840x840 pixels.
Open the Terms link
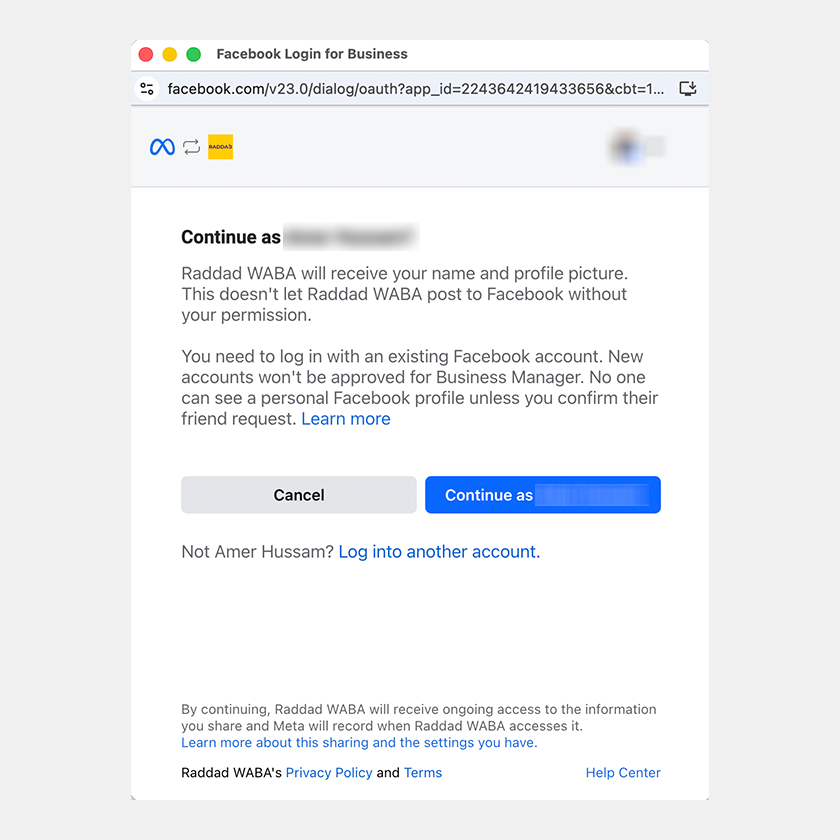(423, 773)
